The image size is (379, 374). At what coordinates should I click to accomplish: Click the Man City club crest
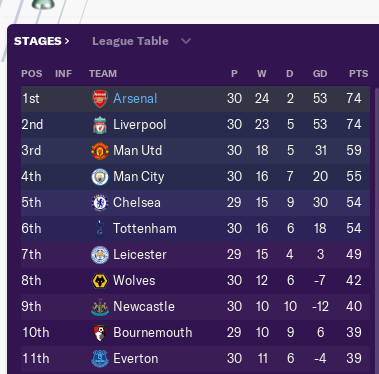point(100,177)
